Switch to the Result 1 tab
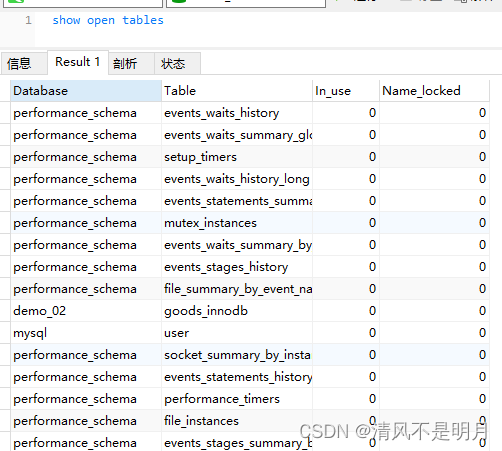This screenshot has width=502, height=451. click(x=78, y=62)
